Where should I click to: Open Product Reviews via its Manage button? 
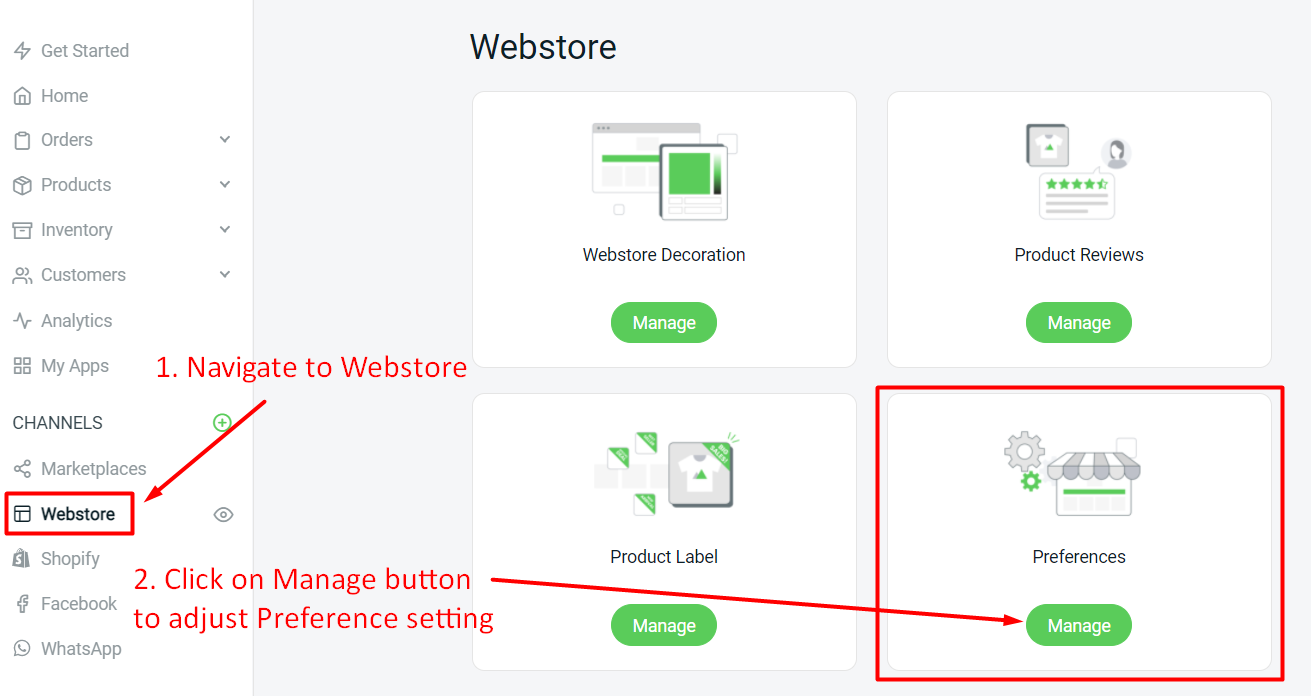(x=1078, y=322)
